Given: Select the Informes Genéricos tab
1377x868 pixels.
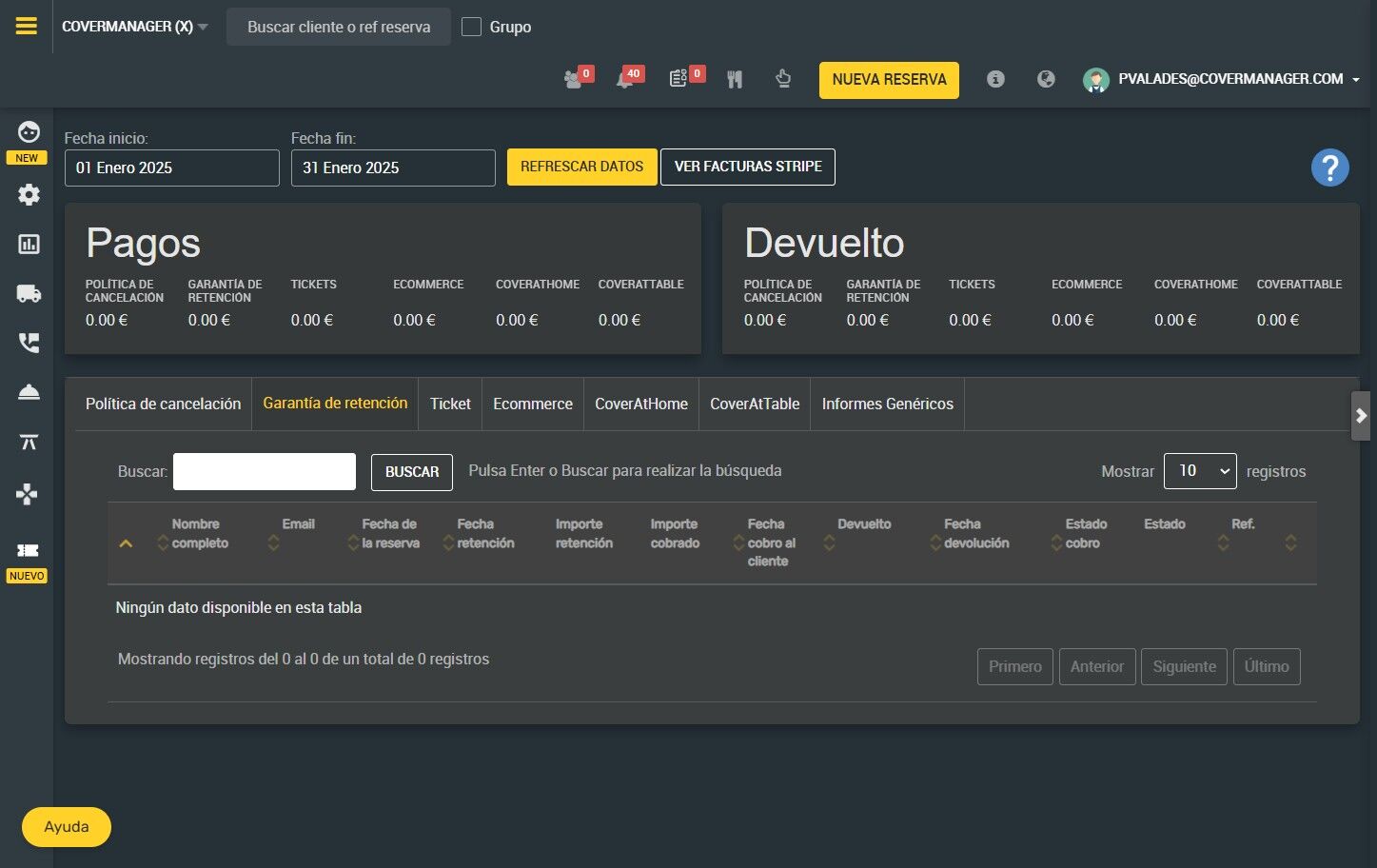Looking at the screenshot, I should [887, 404].
